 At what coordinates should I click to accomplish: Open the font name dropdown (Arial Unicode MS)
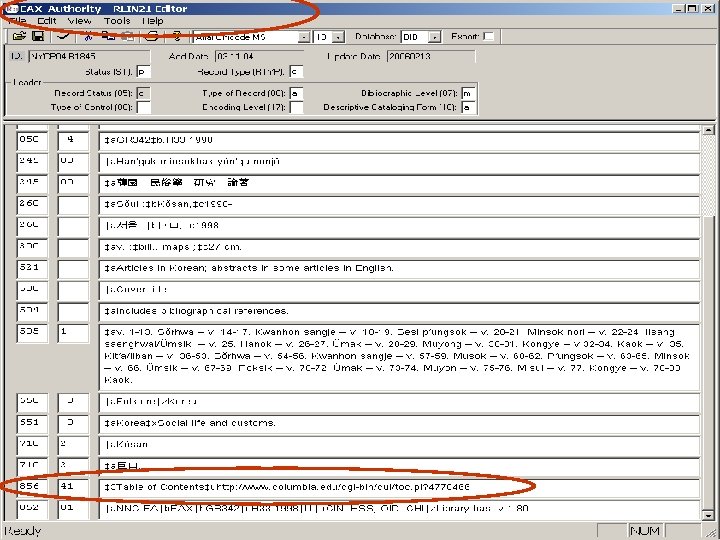(x=304, y=37)
